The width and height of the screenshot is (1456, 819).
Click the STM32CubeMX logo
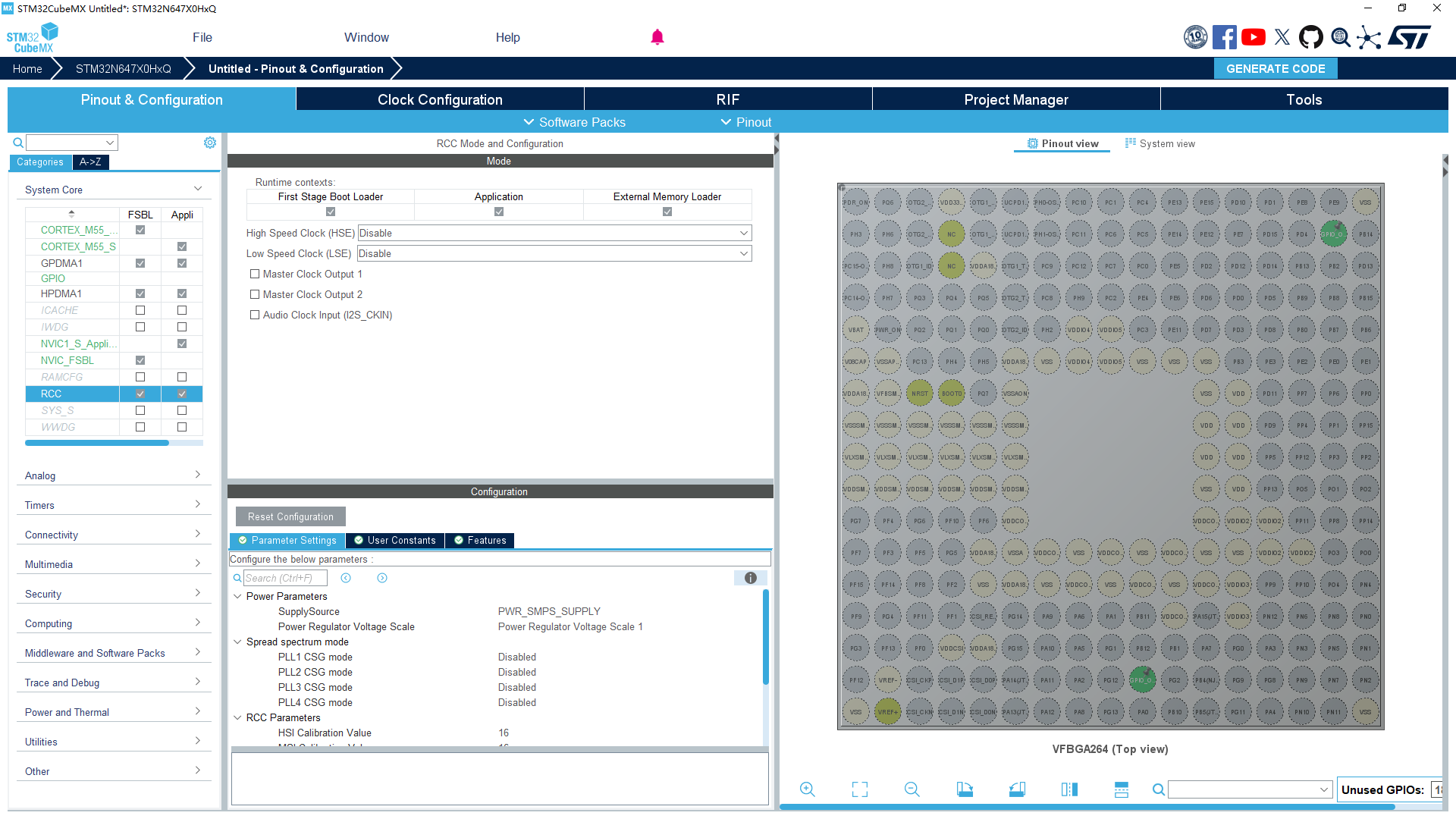tap(33, 37)
